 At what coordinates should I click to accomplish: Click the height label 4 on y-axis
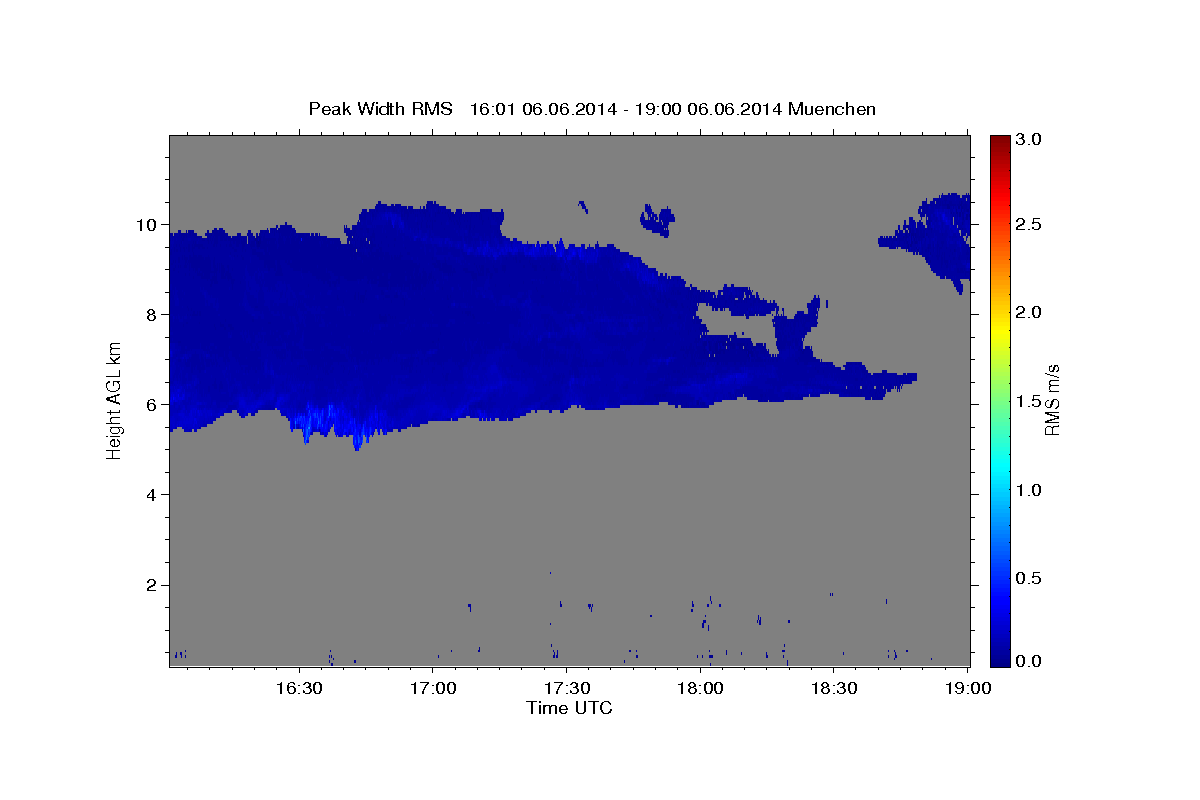pos(152,495)
